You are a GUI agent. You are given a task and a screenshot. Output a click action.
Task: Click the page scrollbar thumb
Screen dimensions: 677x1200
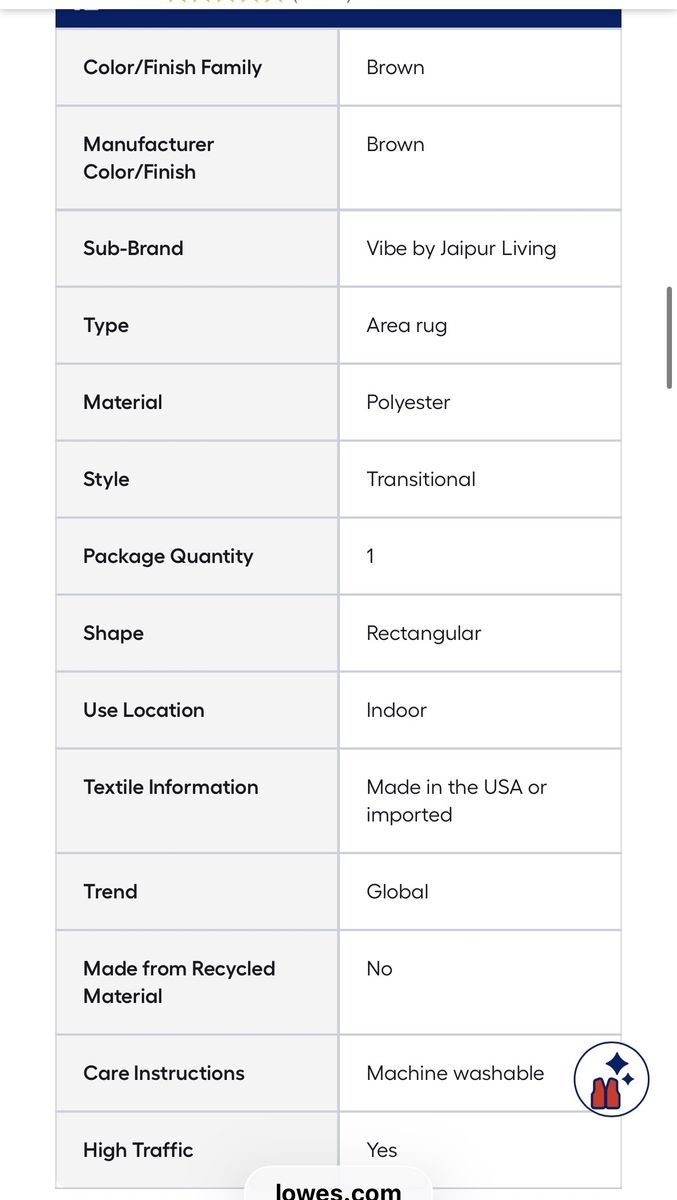tap(669, 337)
